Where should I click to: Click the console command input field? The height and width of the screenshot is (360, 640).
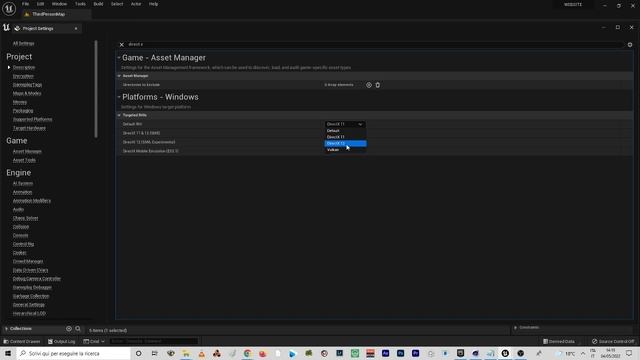153,341
